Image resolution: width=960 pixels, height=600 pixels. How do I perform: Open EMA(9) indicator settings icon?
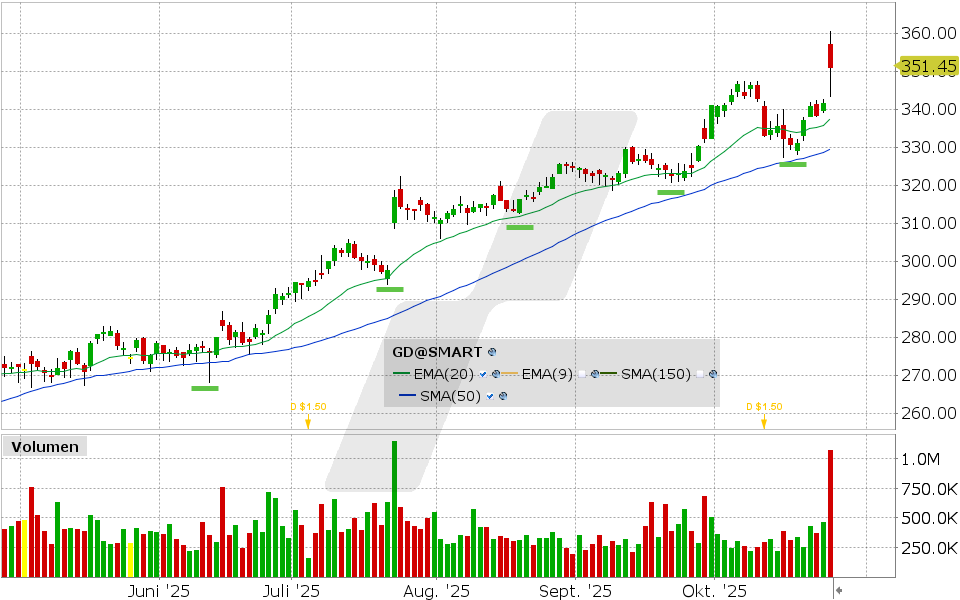click(x=595, y=374)
